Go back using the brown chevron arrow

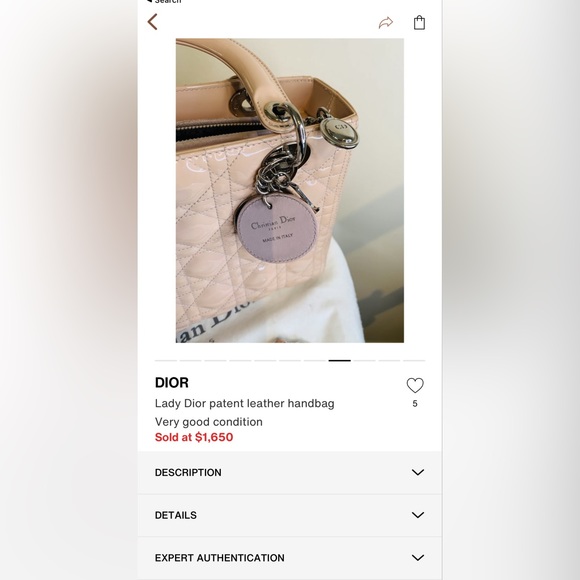pos(152,22)
